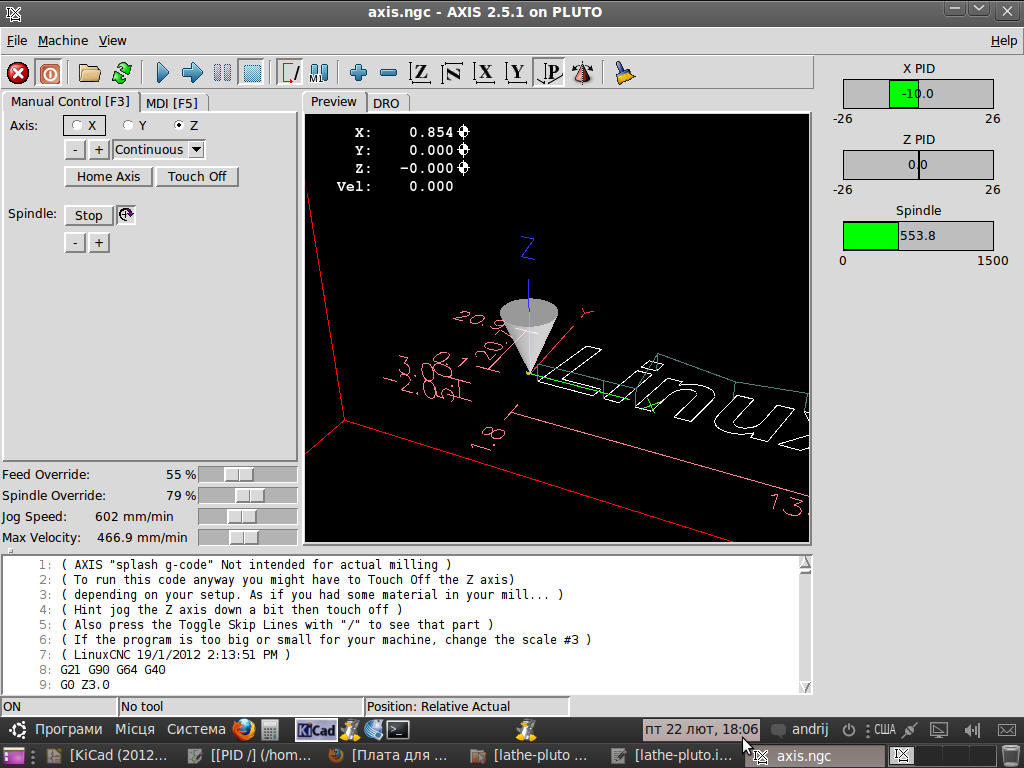Zoom in using the blue plus icon
The image size is (1024, 768).
[x=358, y=73]
